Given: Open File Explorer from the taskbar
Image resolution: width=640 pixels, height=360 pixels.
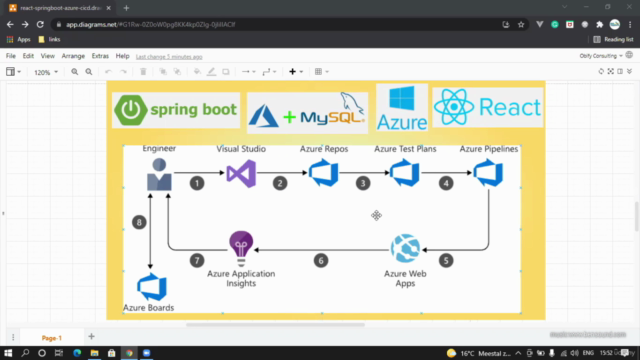Looking at the screenshot, I should (94, 353).
